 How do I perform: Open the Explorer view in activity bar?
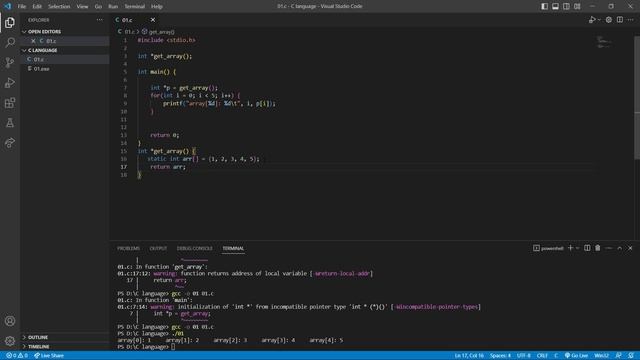pos(10,22)
